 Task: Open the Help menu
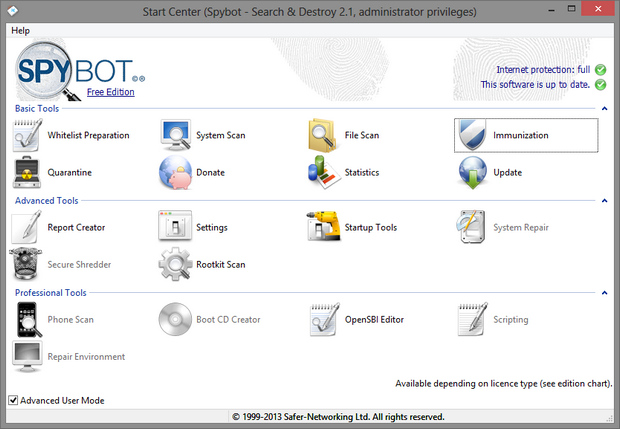point(20,30)
